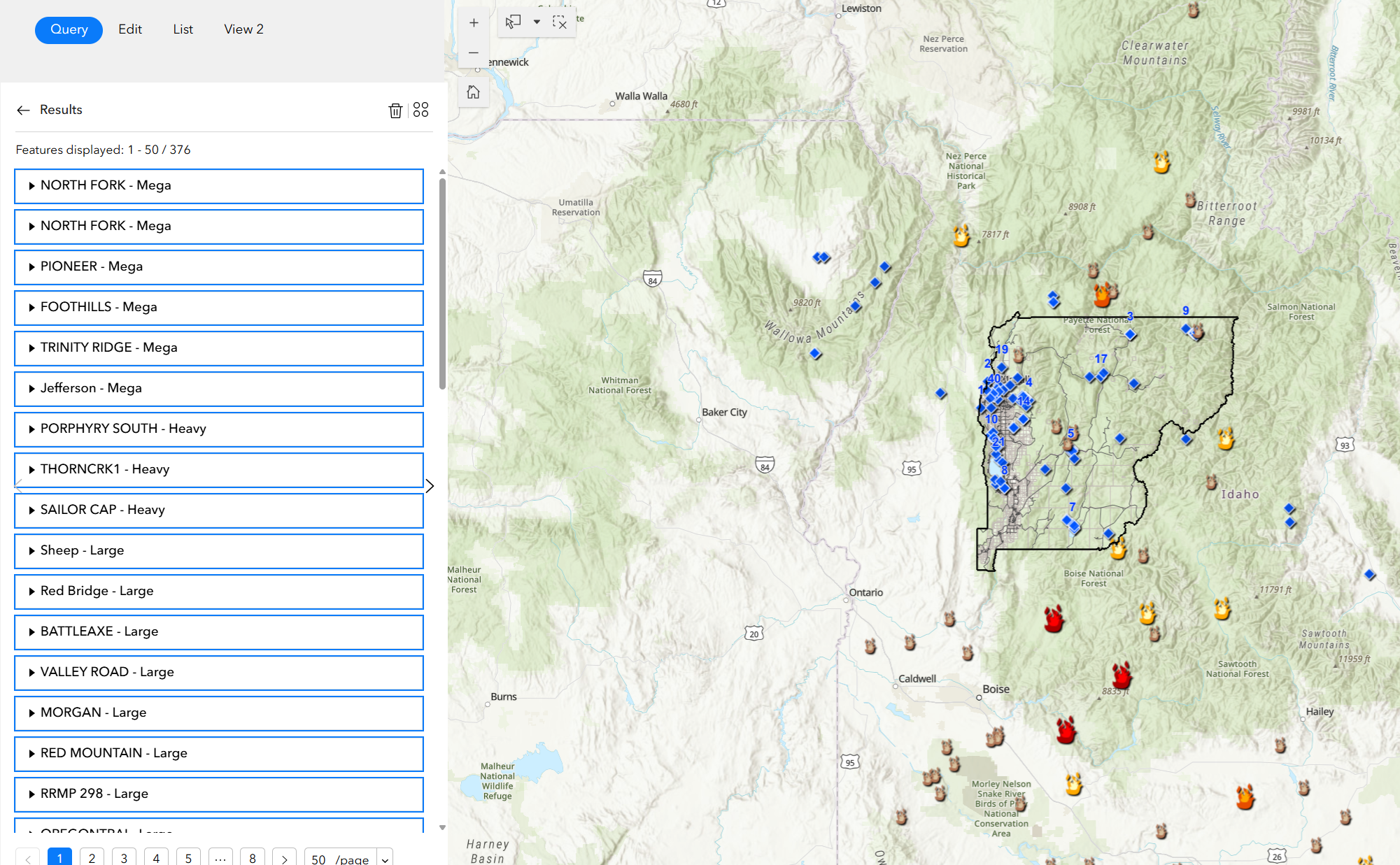1400x865 pixels.
Task: Go to results page 2
Action: [92, 859]
